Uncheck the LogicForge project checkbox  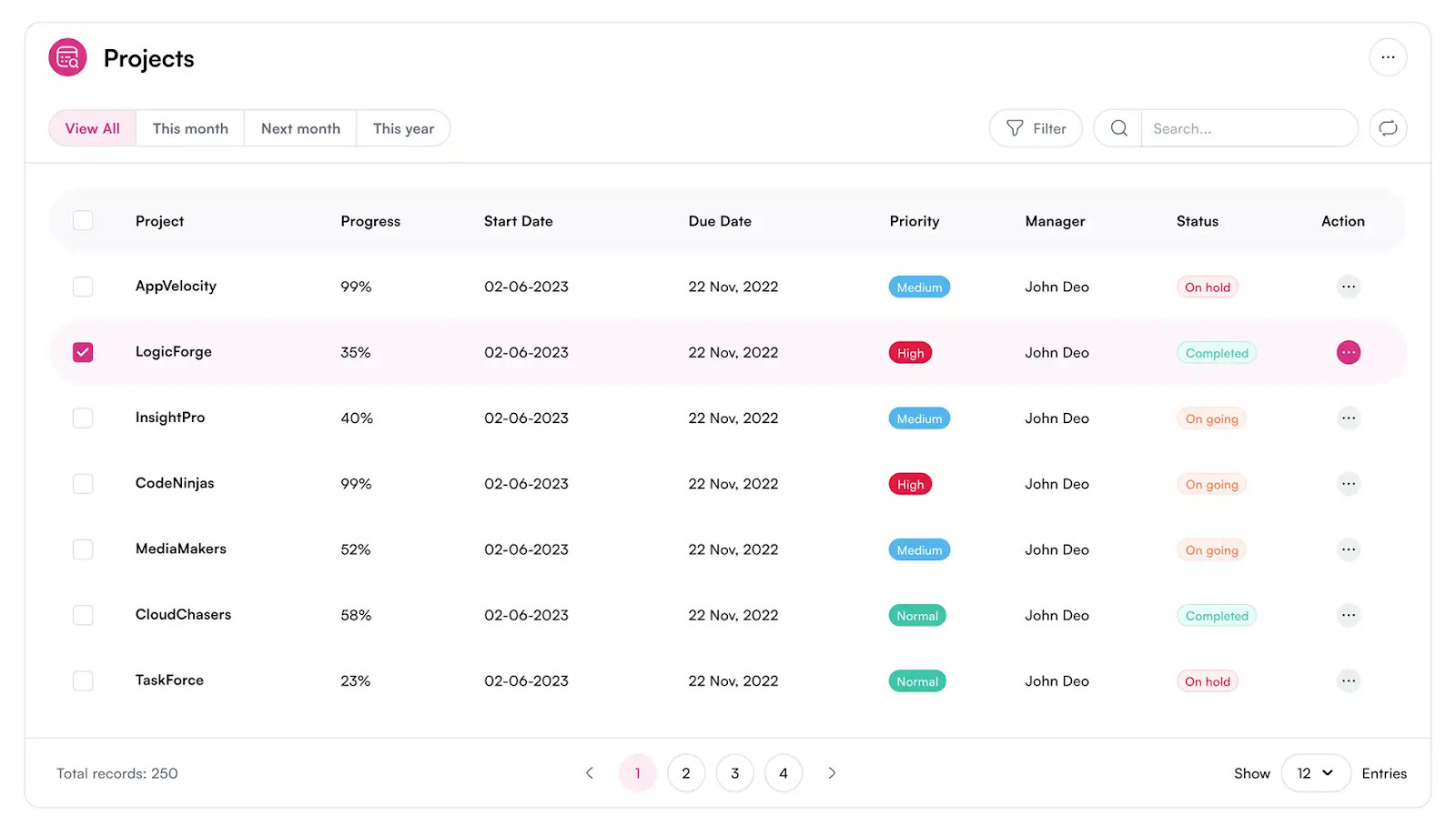click(x=83, y=352)
